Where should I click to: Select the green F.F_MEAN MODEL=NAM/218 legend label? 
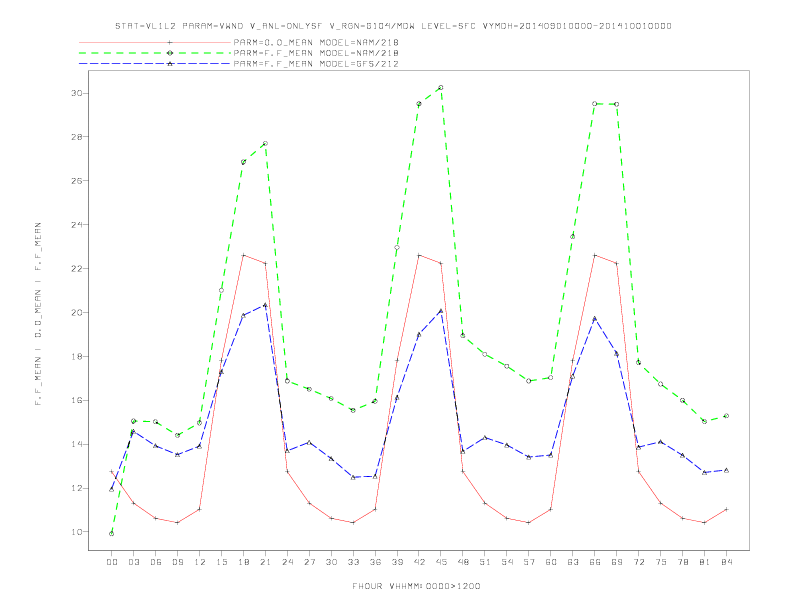coord(316,53)
